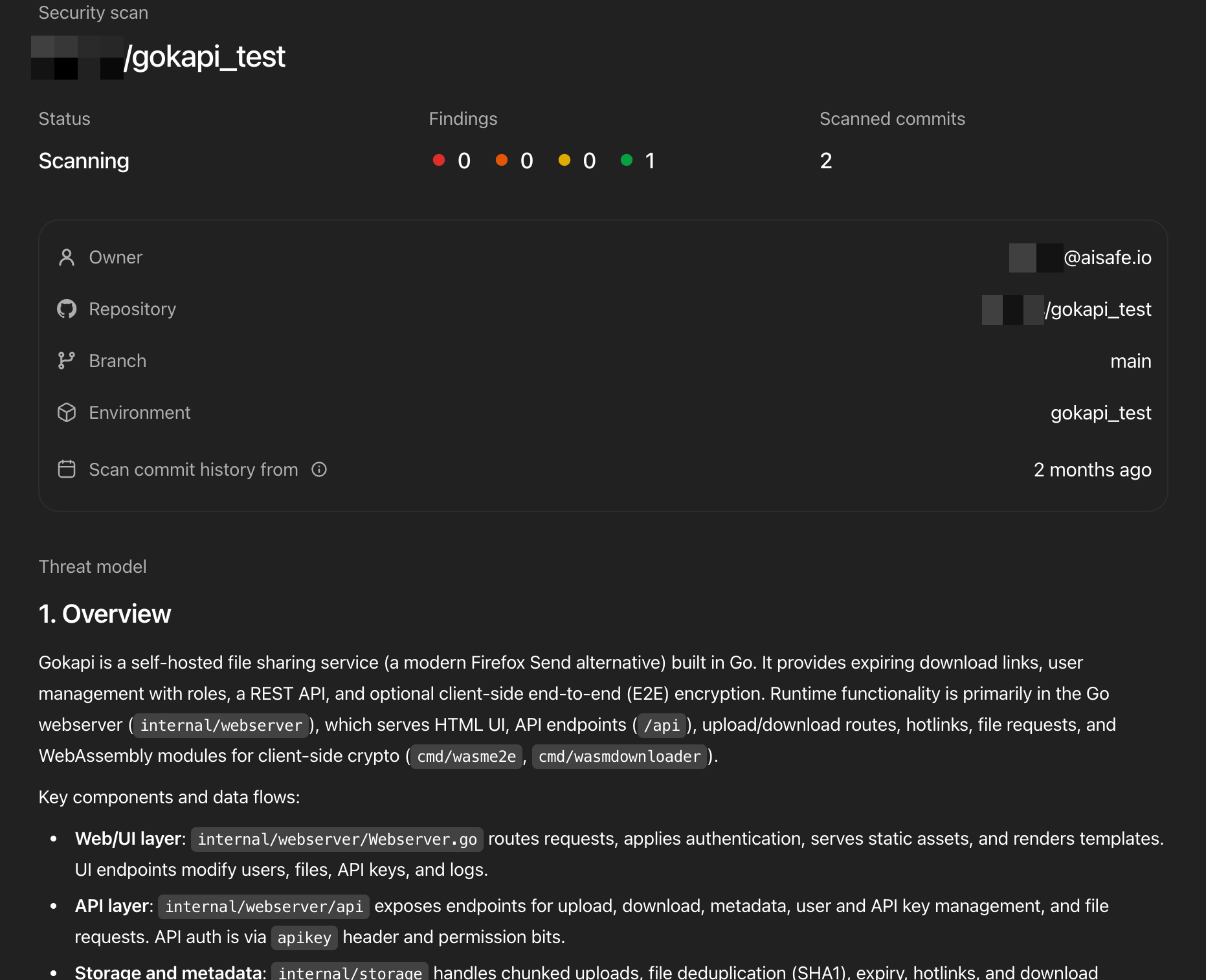The height and width of the screenshot is (980, 1206).
Task: Click the Environment cube icon
Action: click(67, 413)
